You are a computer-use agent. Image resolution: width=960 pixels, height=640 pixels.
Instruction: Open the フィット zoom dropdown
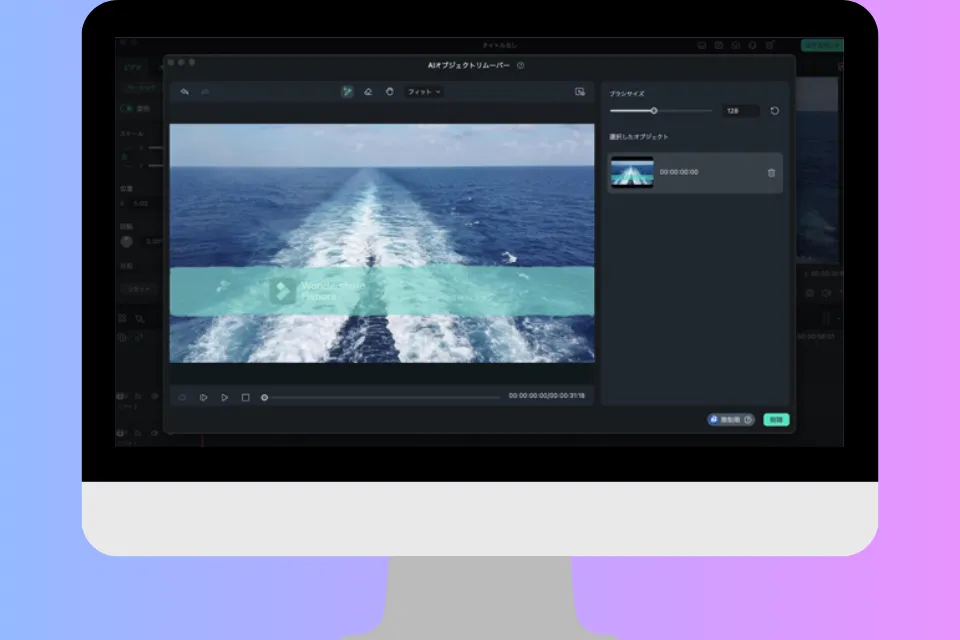pyautogui.click(x=424, y=91)
